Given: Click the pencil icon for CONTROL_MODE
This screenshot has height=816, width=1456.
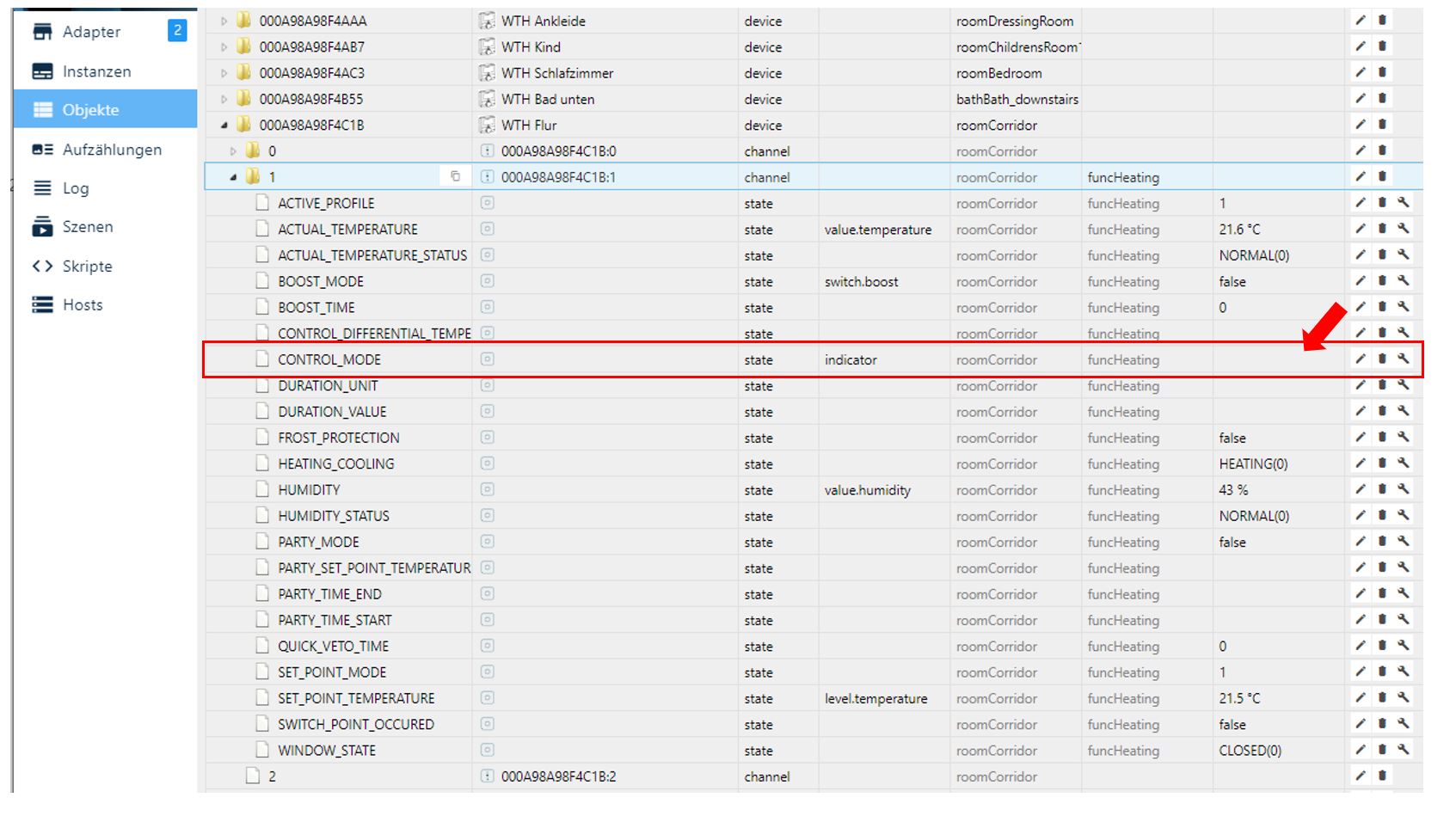Looking at the screenshot, I should point(1361,359).
